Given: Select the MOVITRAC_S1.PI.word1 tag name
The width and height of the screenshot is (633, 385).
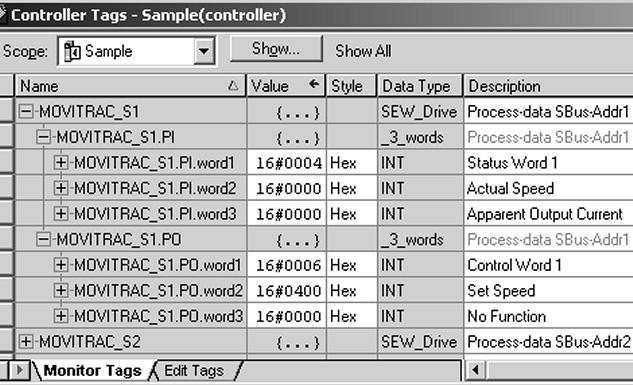Looking at the screenshot, I should (154, 163).
